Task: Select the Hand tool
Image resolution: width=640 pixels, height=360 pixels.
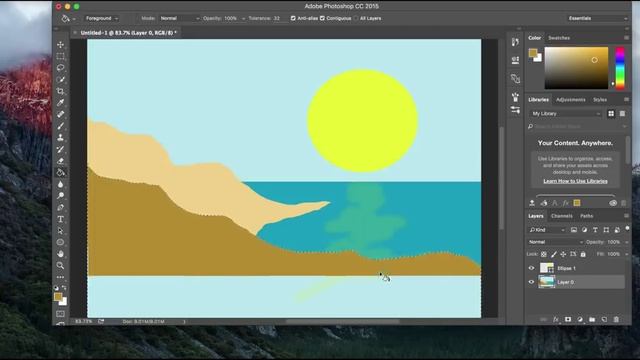Action: click(60, 254)
